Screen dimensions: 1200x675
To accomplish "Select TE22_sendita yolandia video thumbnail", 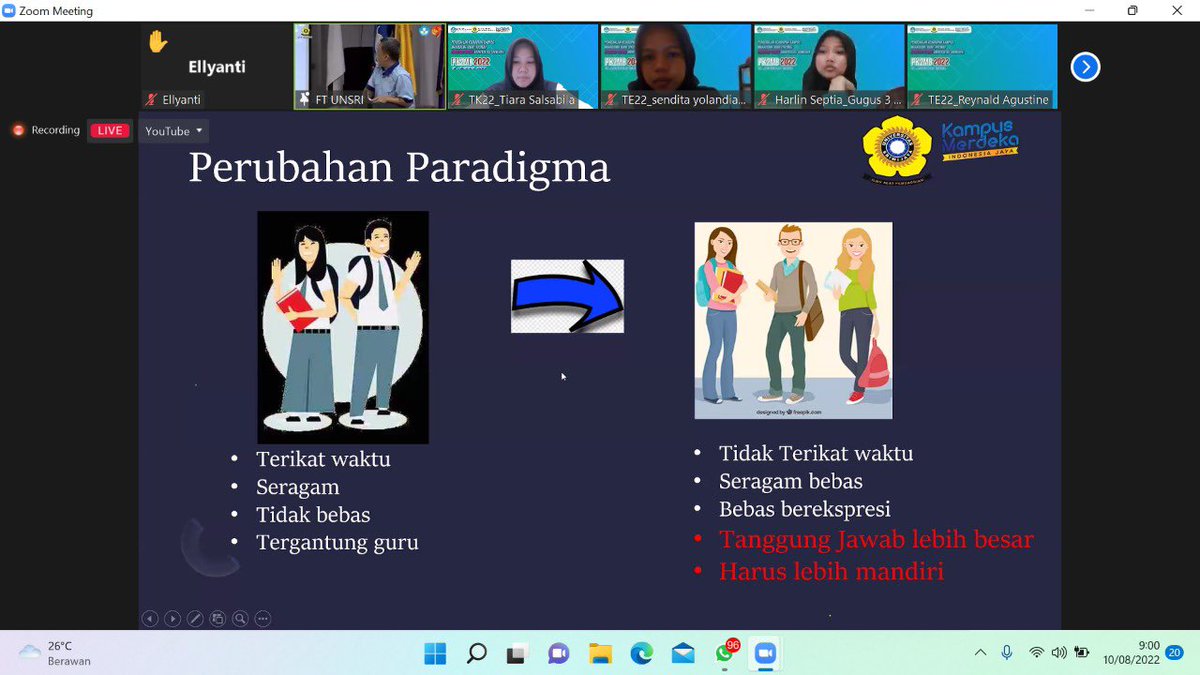I will pyautogui.click(x=676, y=67).
